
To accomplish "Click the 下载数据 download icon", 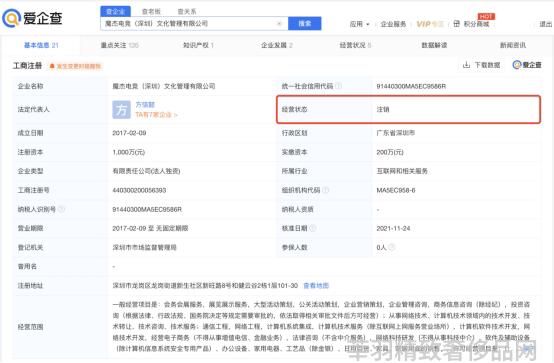I will pos(466,65).
